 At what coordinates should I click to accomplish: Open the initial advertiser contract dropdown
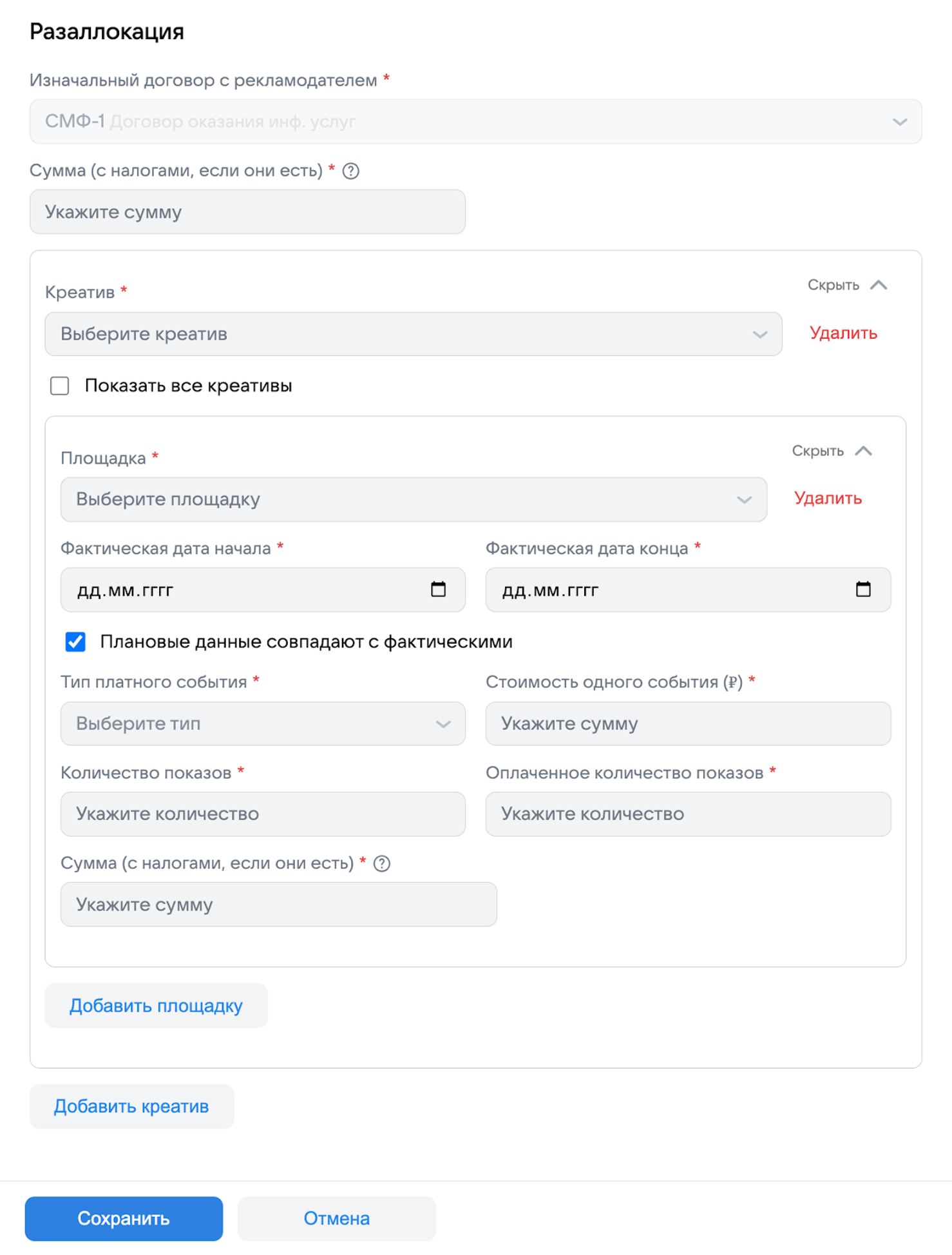[x=475, y=122]
